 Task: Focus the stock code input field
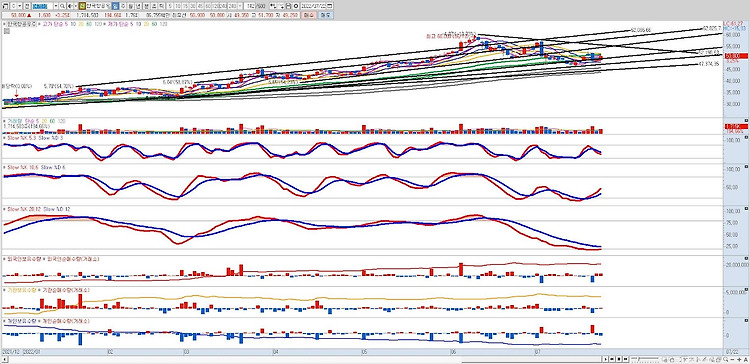(42, 6)
